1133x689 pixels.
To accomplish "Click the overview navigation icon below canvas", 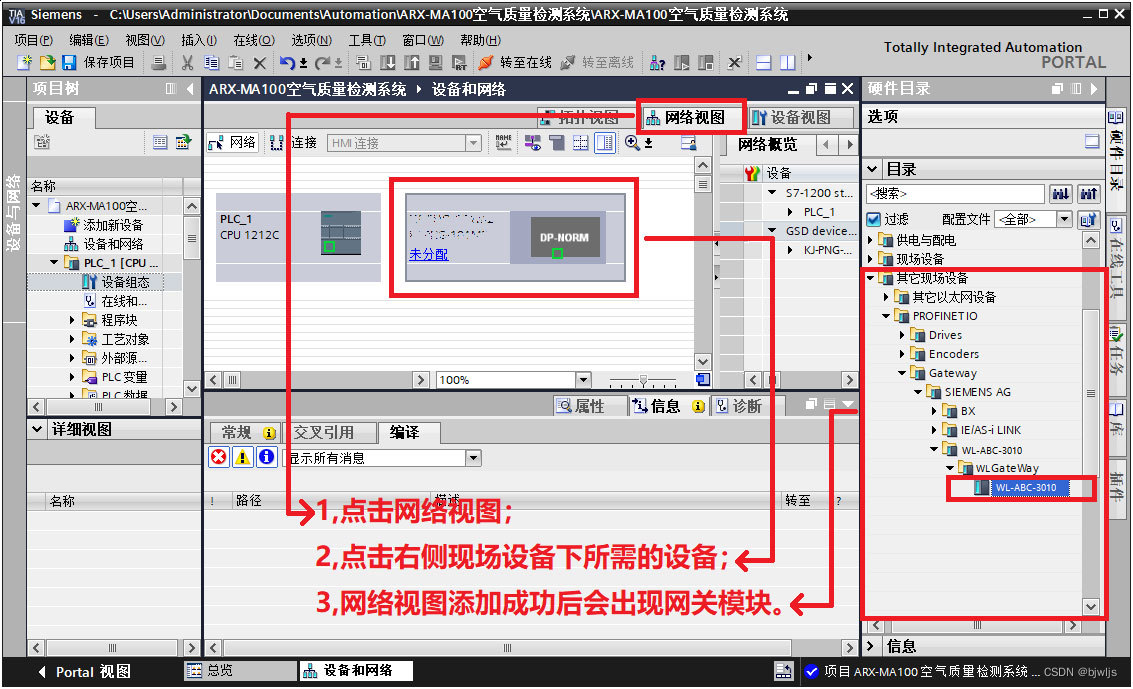I will click(702, 379).
